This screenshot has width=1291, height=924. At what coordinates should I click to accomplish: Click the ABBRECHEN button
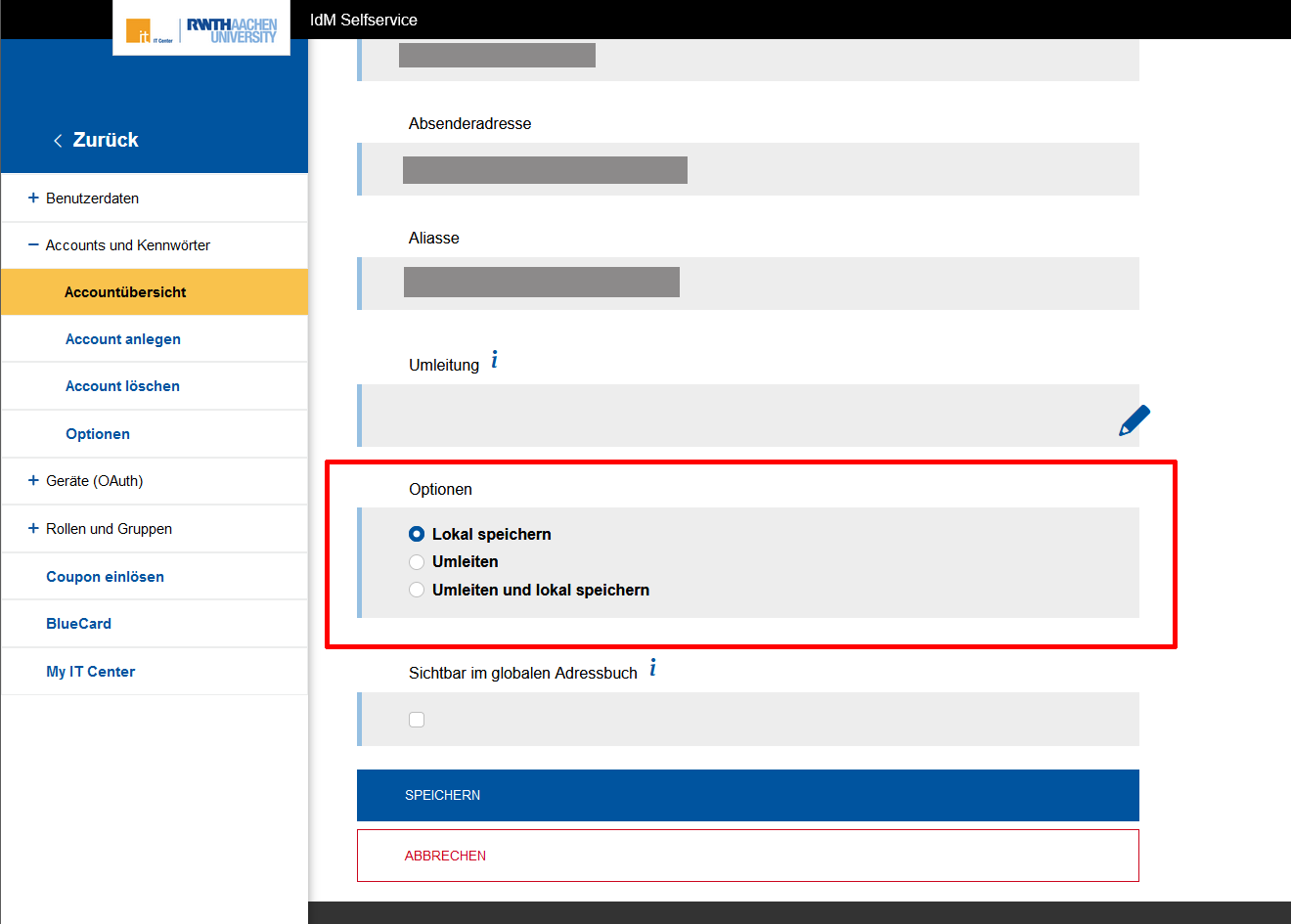pyautogui.click(x=747, y=856)
